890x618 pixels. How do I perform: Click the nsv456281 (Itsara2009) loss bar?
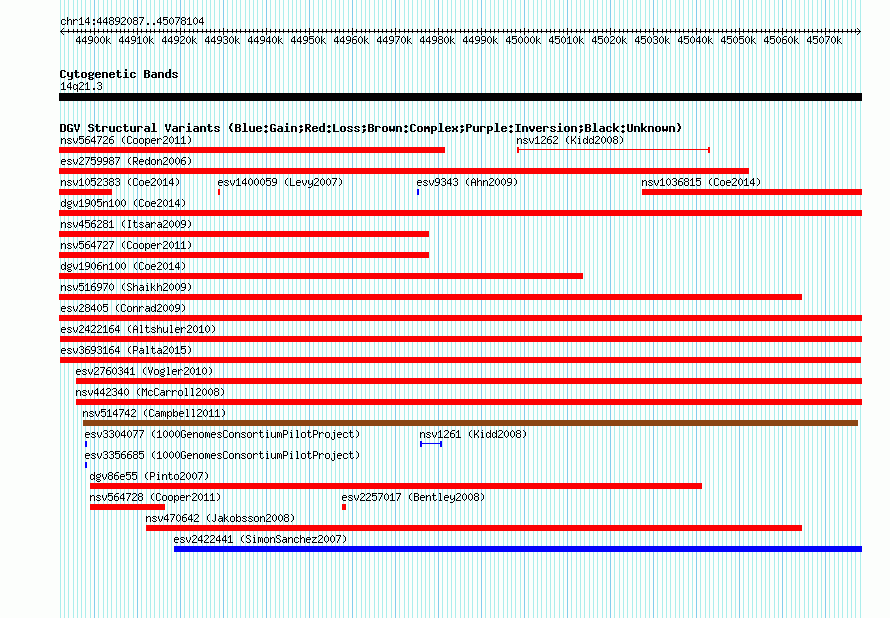click(244, 234)
